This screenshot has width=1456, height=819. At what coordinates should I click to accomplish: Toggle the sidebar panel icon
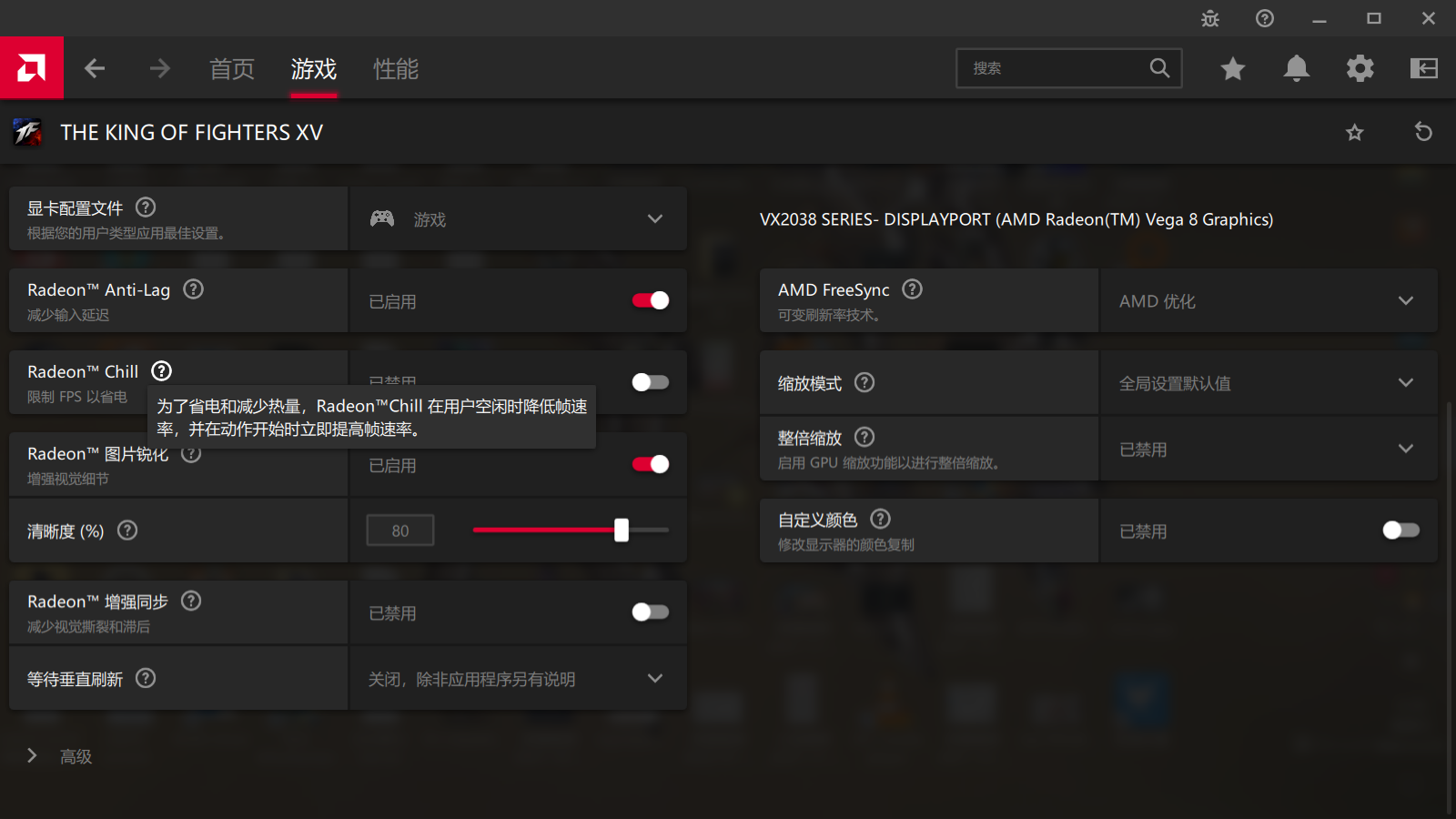(1424, 68)
